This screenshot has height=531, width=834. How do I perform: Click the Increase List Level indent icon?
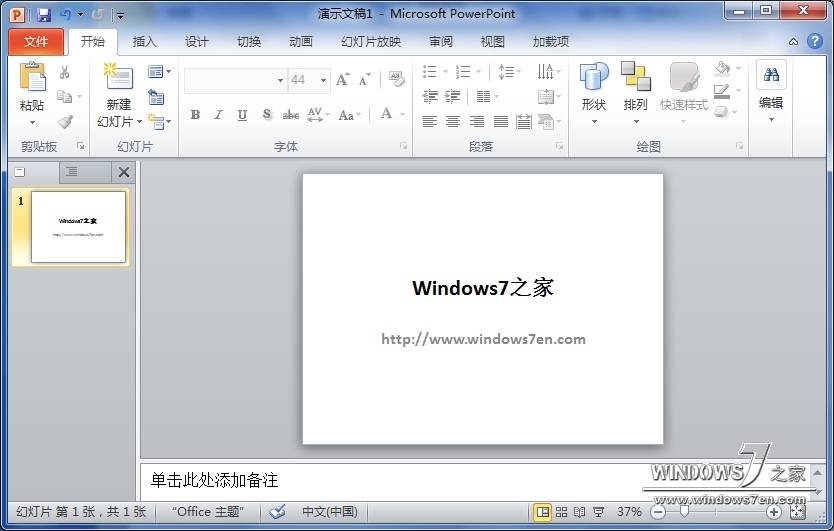click(453, 96)
